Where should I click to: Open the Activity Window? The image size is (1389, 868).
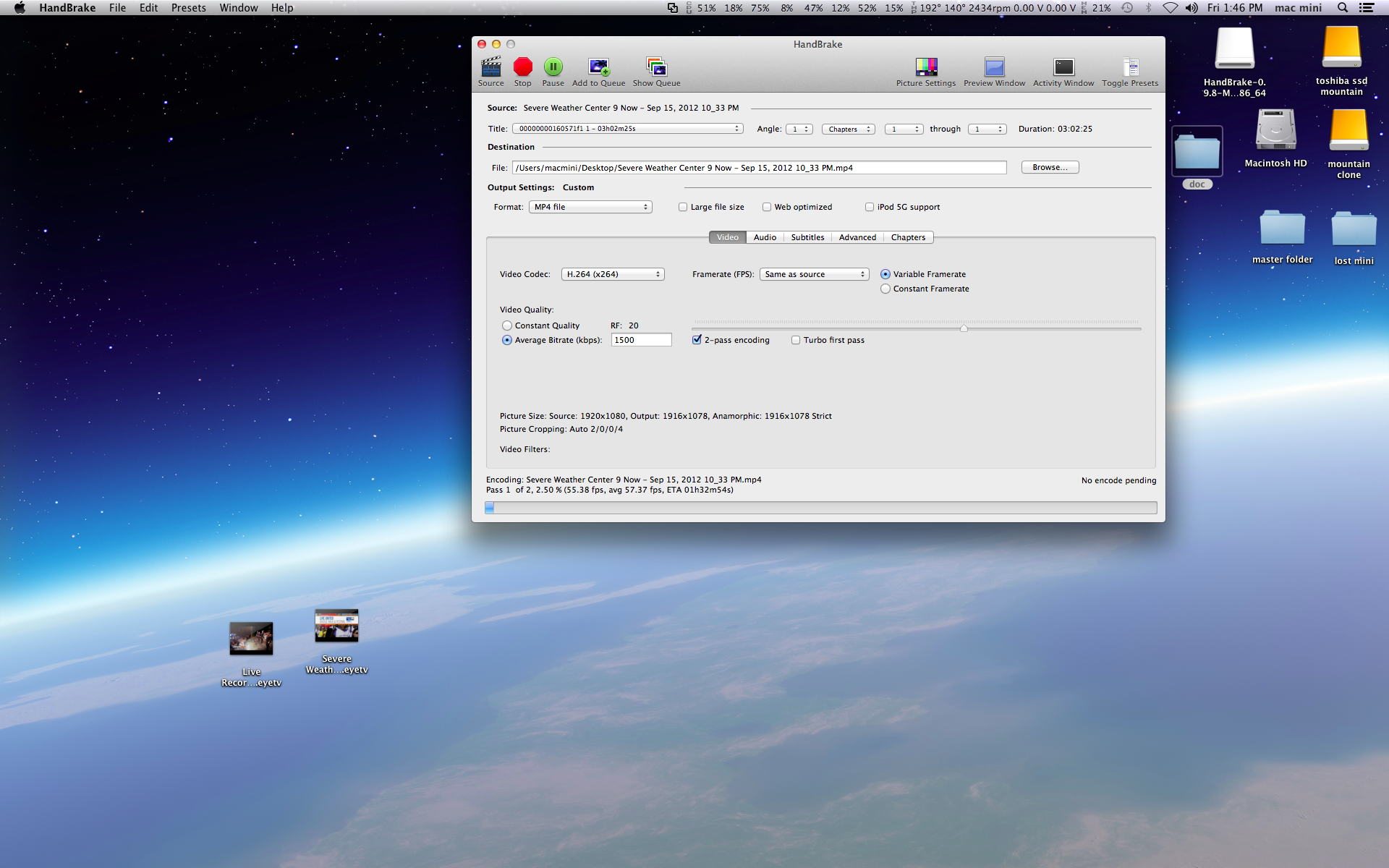1063,72
